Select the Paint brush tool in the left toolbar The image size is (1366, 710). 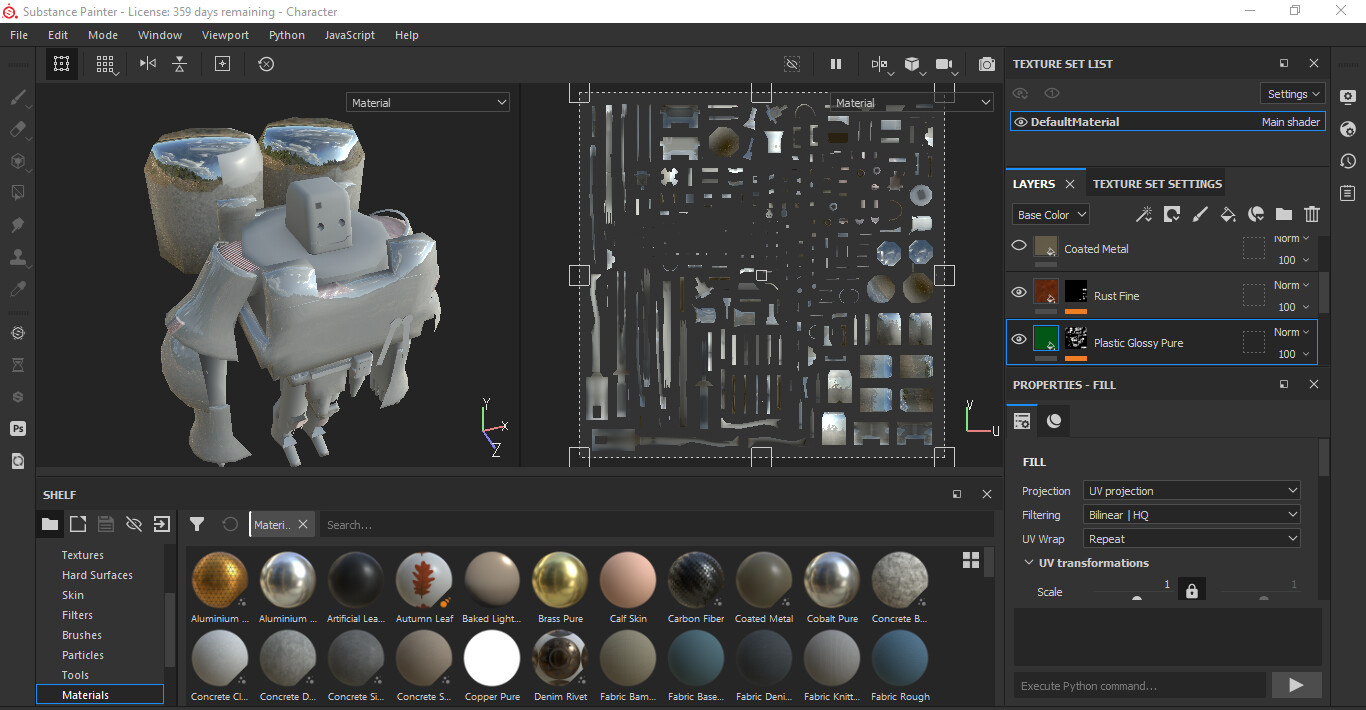pos(17,97)
